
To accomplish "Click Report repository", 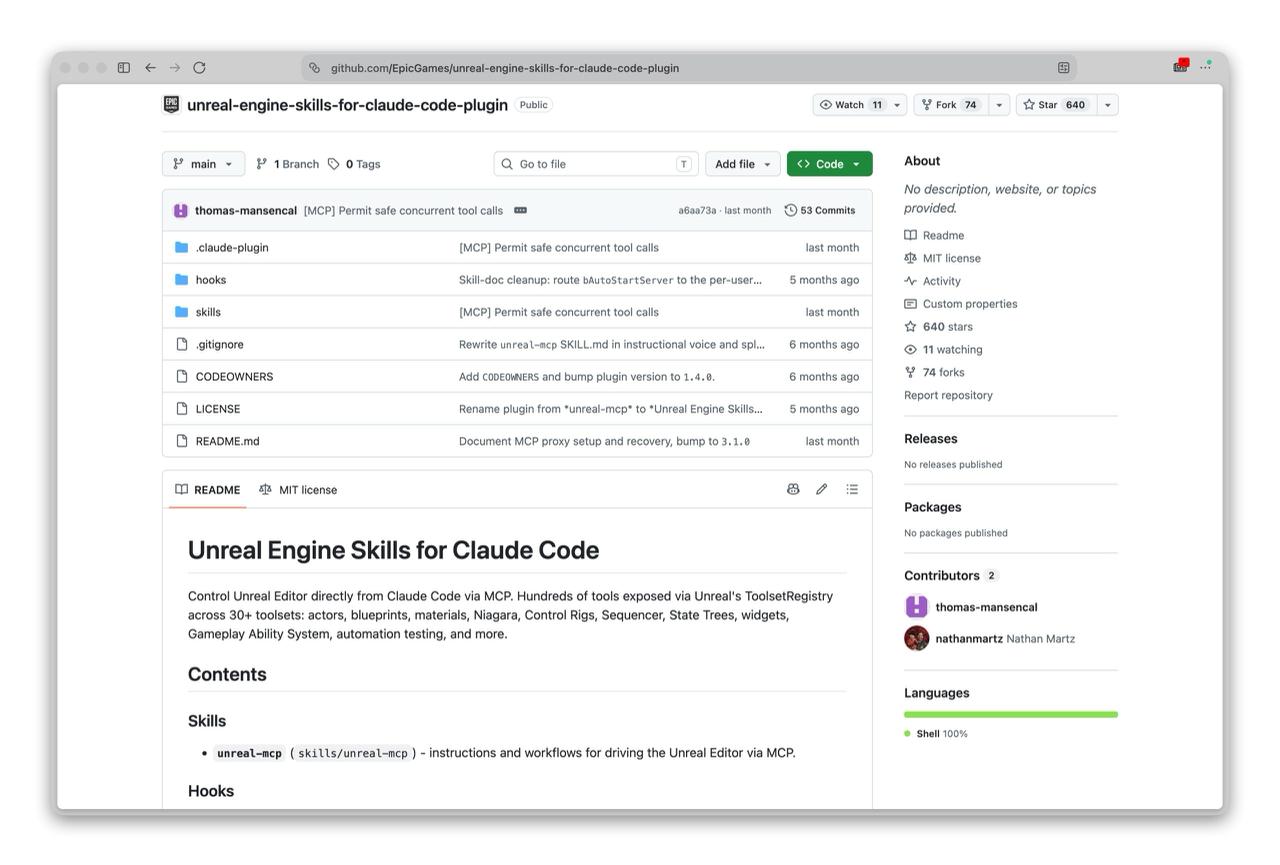I will pos(948,395).
